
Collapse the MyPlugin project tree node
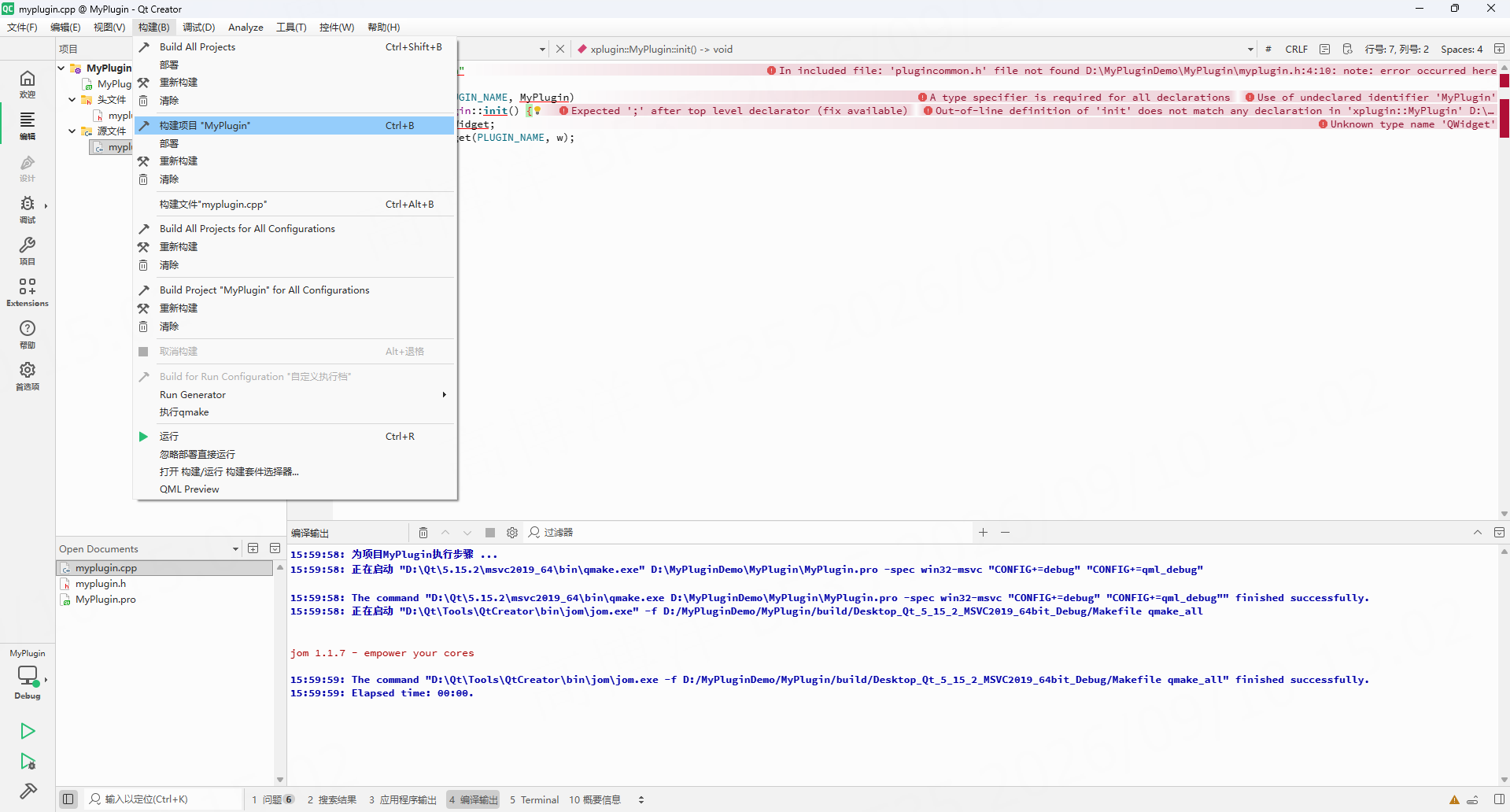(61, 68)
